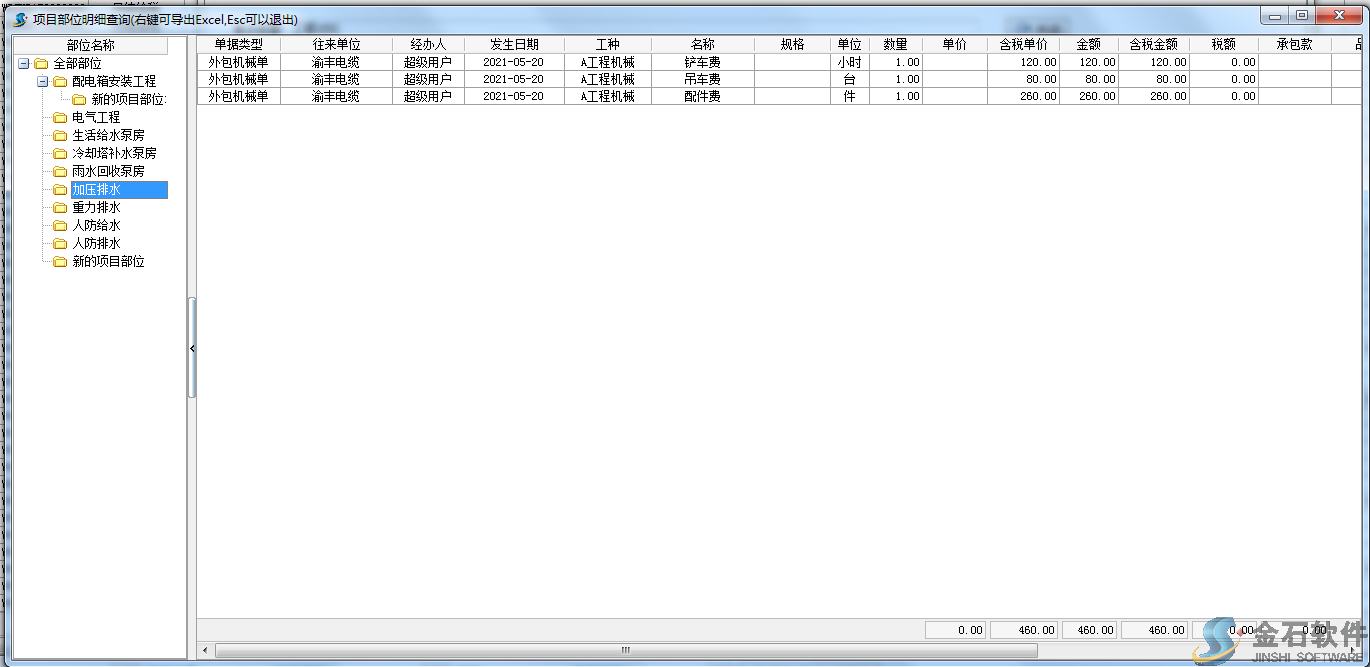1370x667 pixels.
Task: Maximize the query window
Action: click(1301, 16)
